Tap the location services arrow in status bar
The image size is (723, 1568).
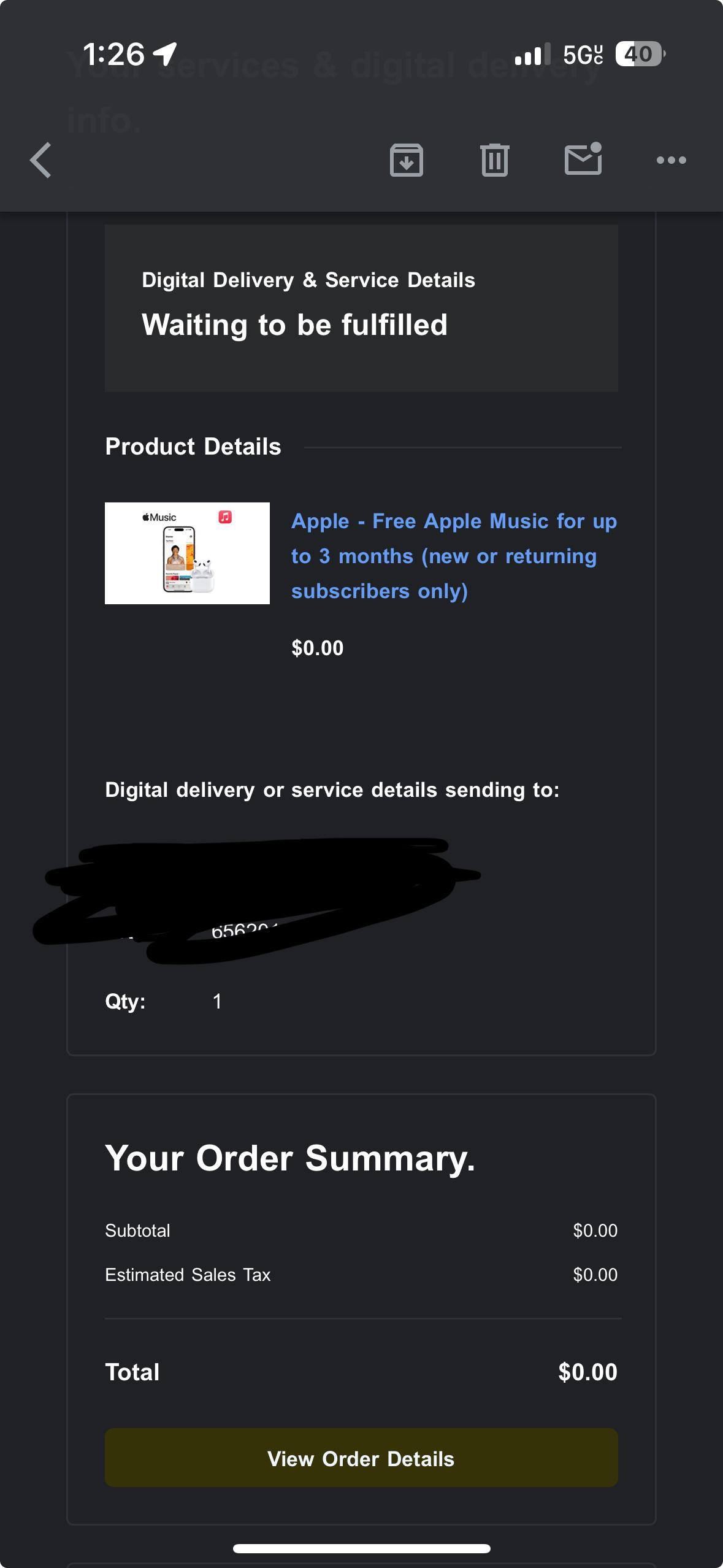tap(163, 54)
